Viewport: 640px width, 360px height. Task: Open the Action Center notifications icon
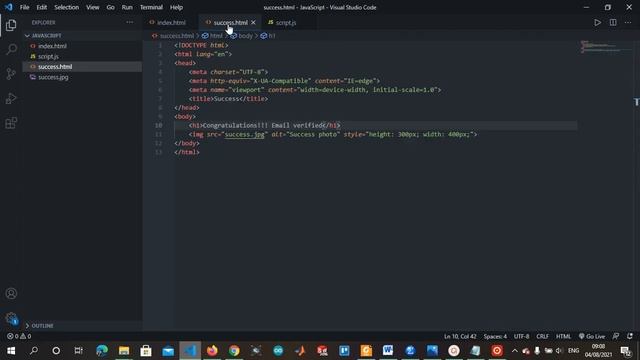click(x=625, y=351)
